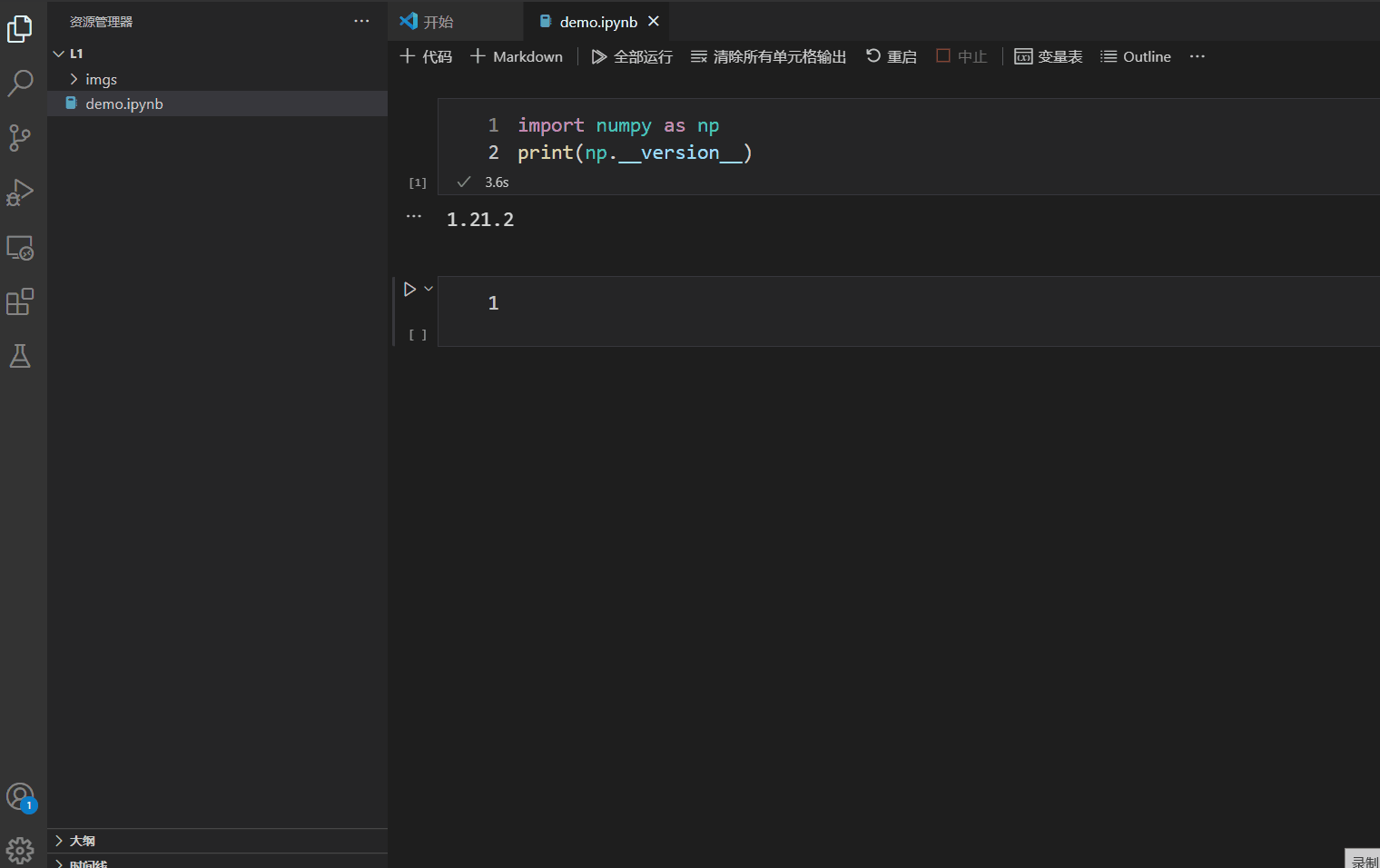Open the Extensions view icon

pos(20,301)
